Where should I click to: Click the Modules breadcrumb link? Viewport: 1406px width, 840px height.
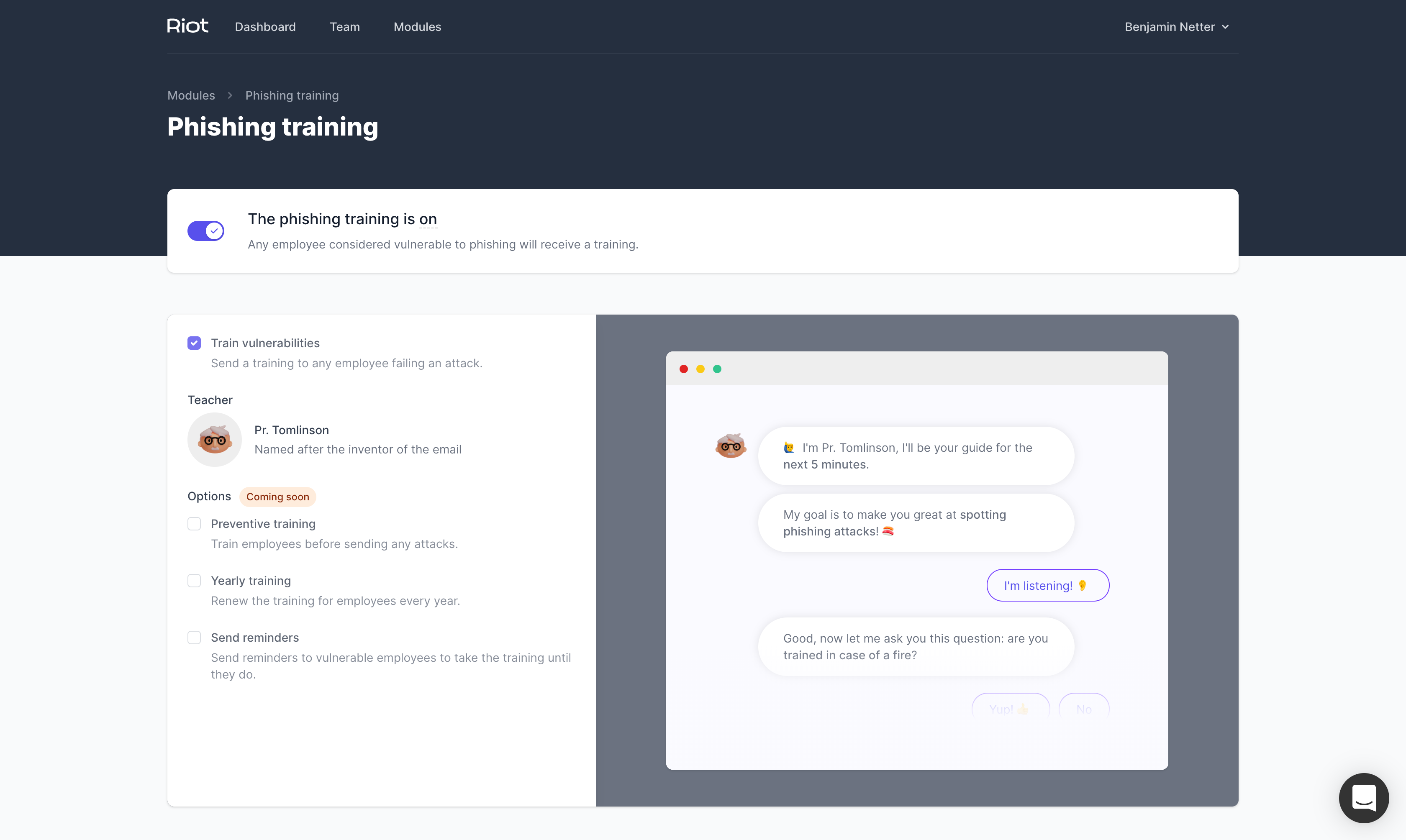pos(191,96)
